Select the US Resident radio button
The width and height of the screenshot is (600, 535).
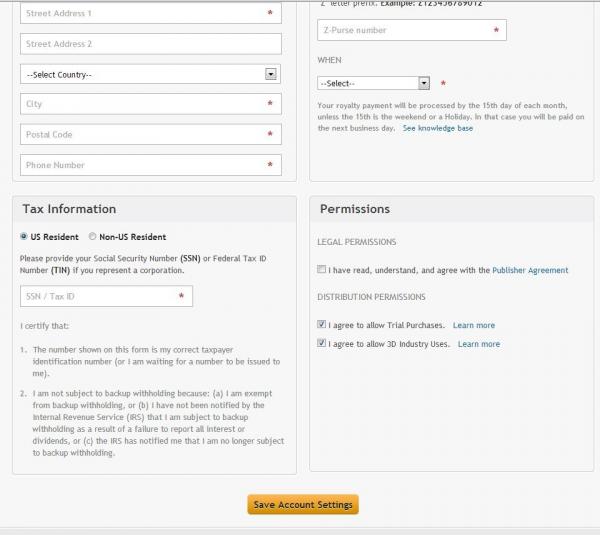24,237
